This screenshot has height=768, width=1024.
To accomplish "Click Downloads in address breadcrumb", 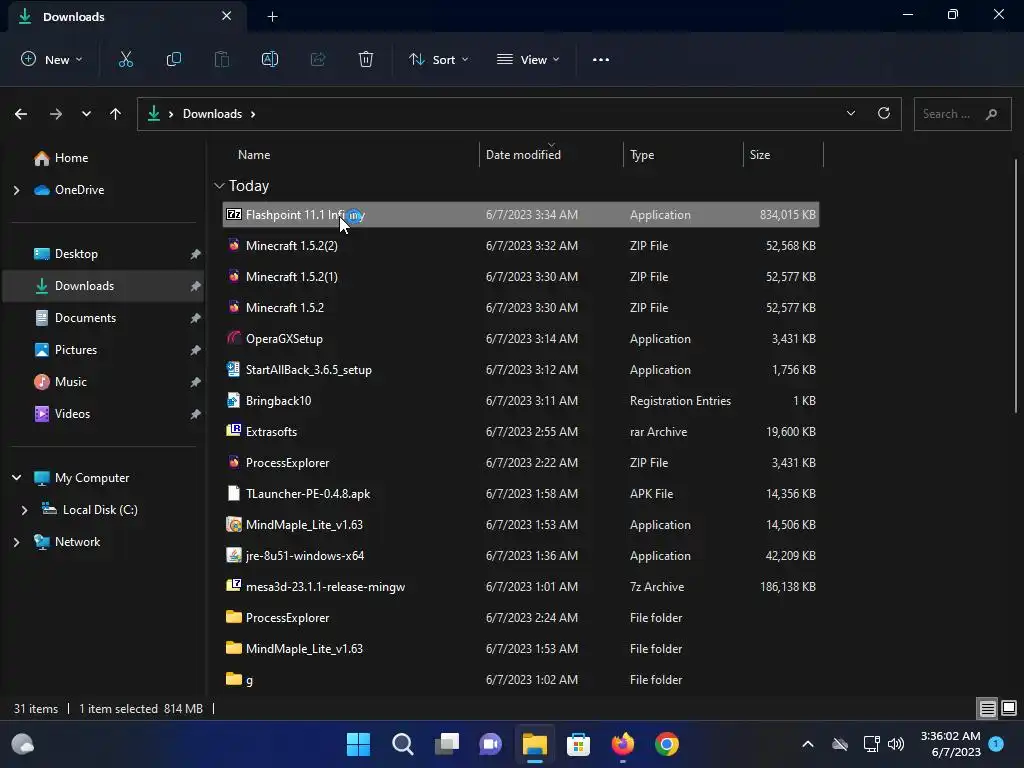I will pyautogui.click(x=212, y=114).
